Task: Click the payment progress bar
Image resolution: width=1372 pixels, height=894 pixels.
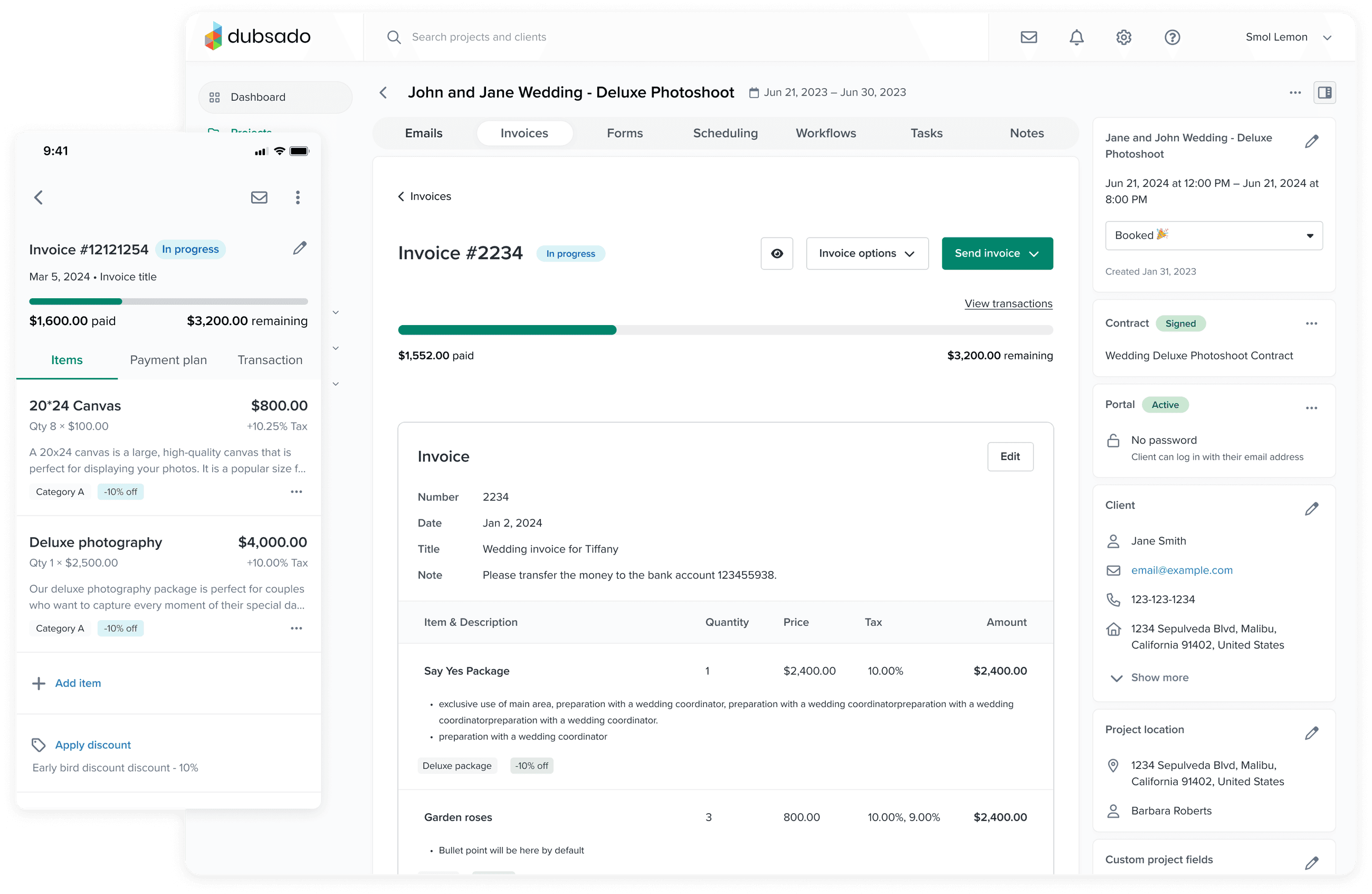Action: coord(725,330)
